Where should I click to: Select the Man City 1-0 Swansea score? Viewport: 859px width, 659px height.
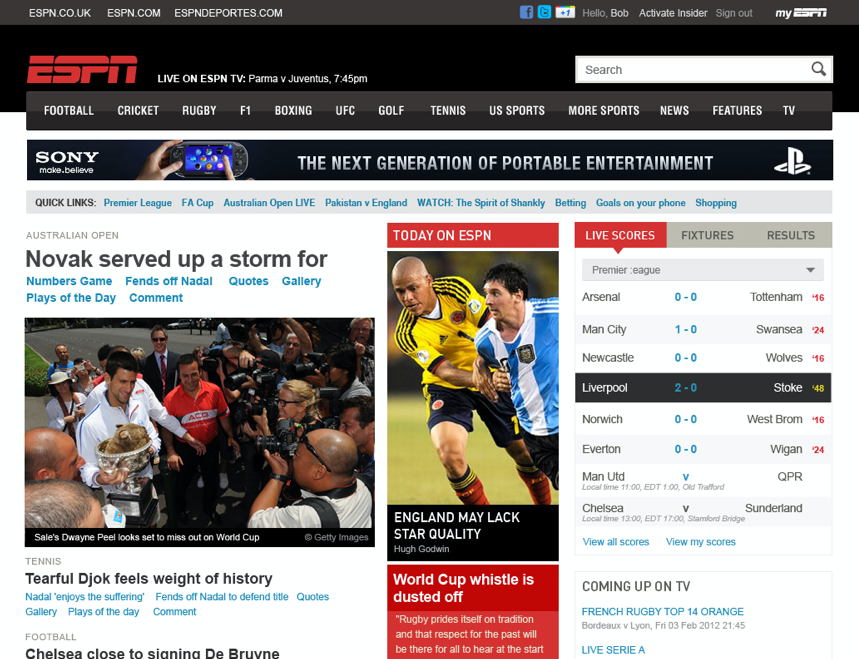point(703,329)
